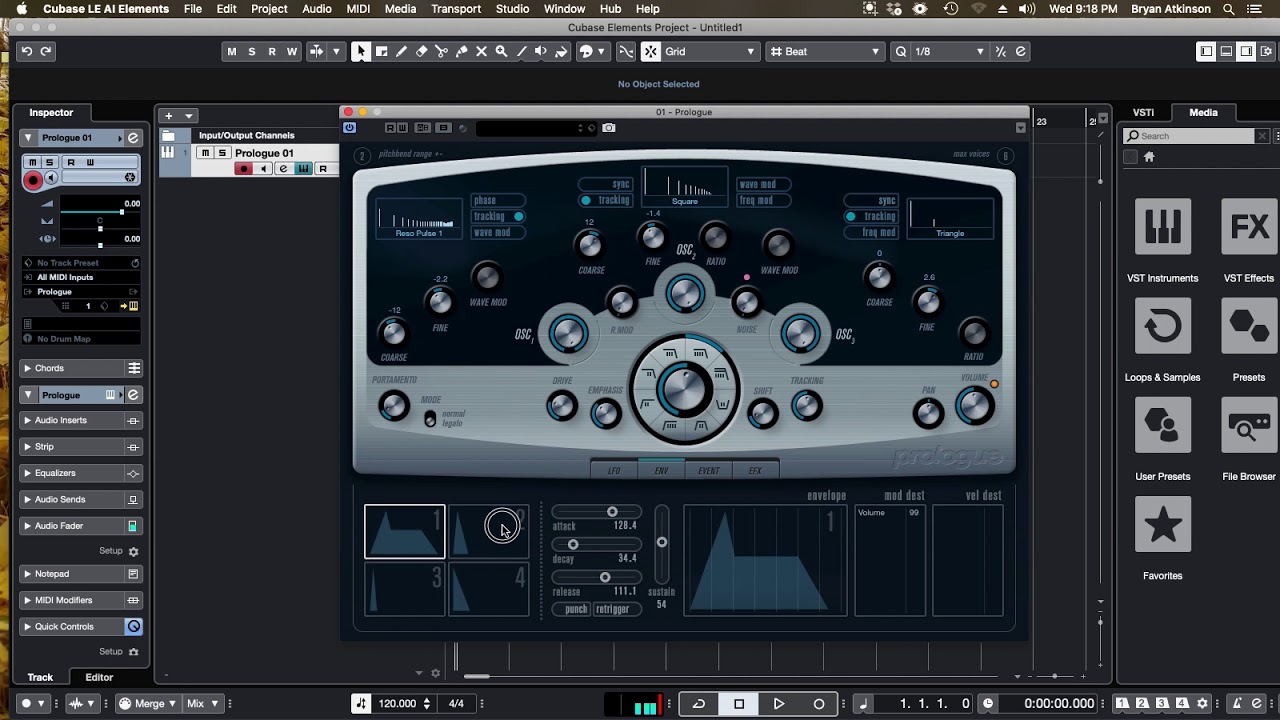
Task: Switch to the VSTi tab
Action: click(1143, 113)
